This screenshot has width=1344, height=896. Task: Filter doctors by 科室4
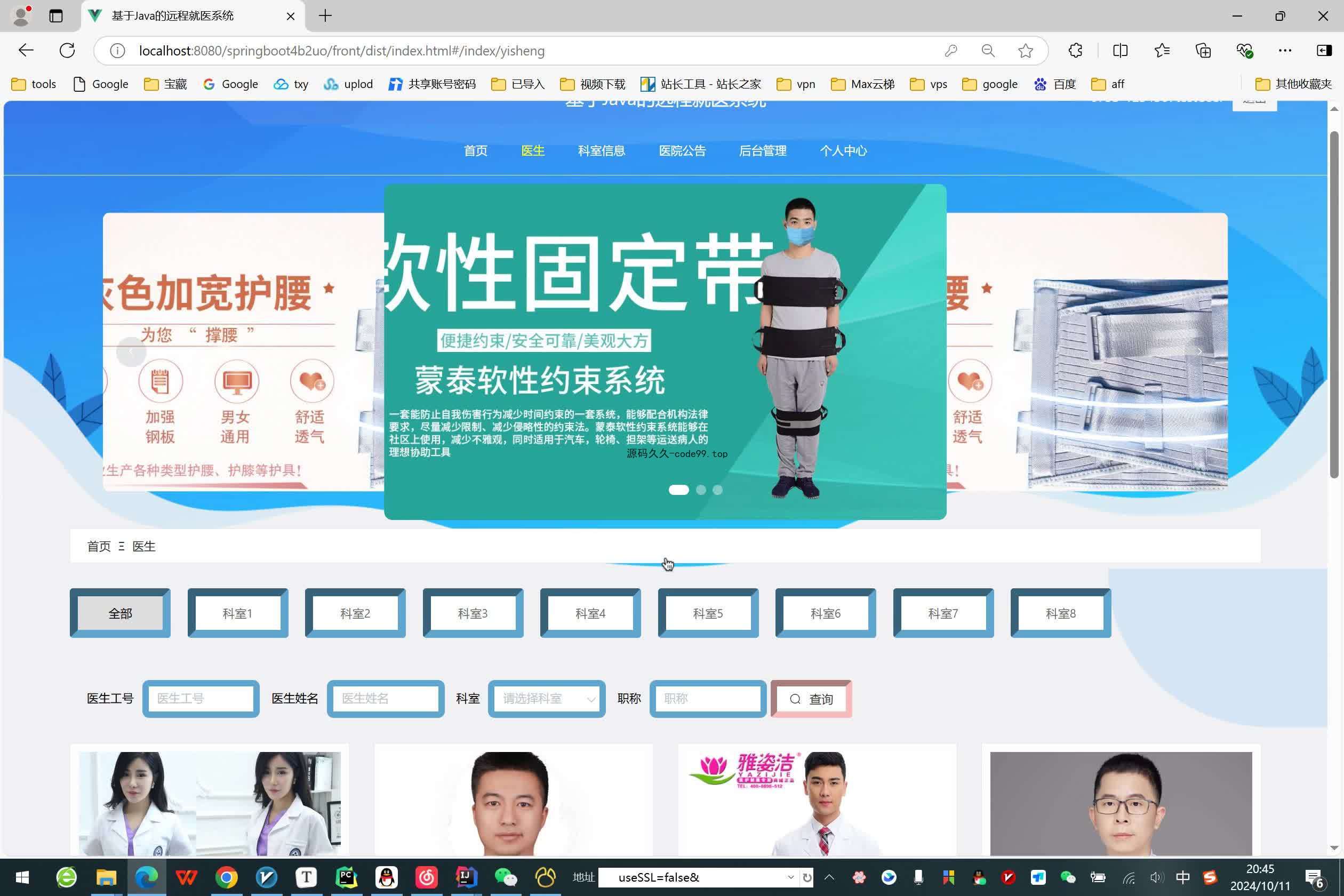click(590, 613)
